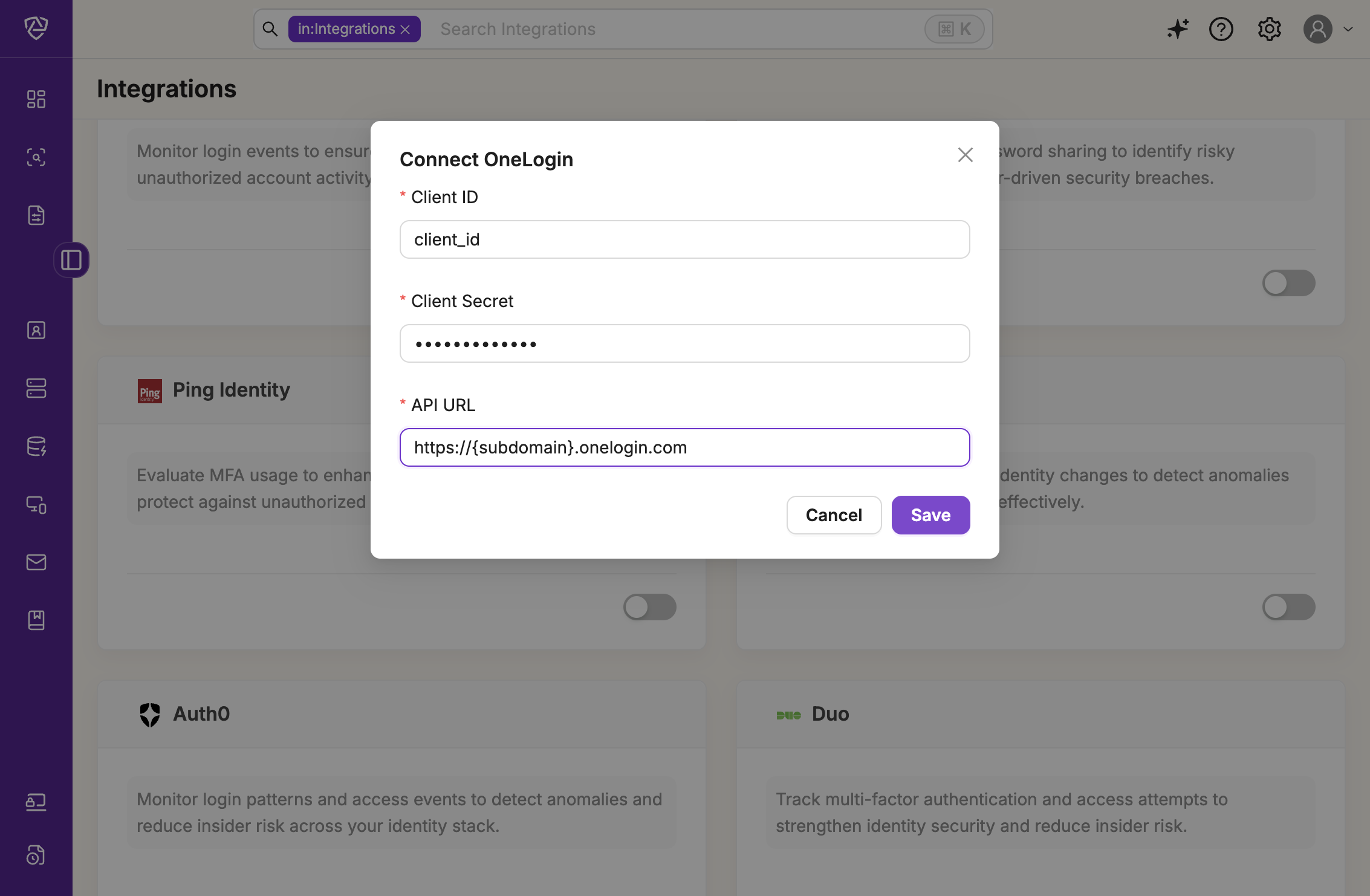Expand the user profile dropdown chevron

click(x=1348, y=29)
